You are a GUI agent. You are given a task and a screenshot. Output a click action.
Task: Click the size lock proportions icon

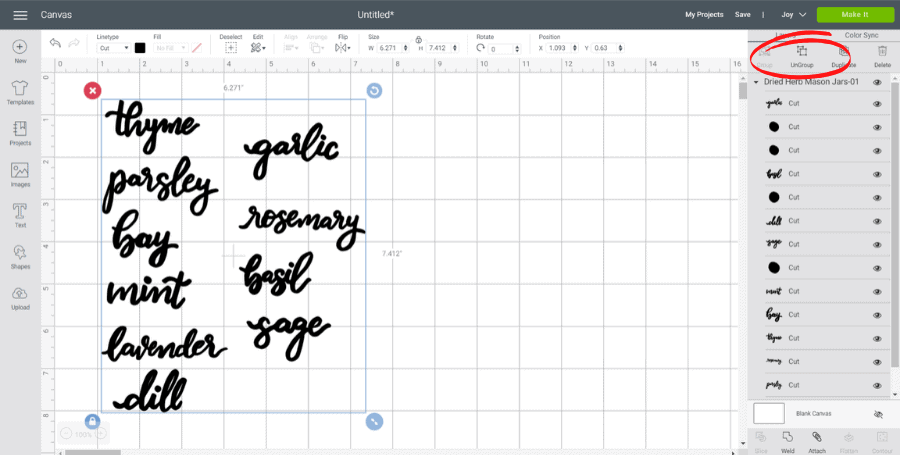point(418,40)
